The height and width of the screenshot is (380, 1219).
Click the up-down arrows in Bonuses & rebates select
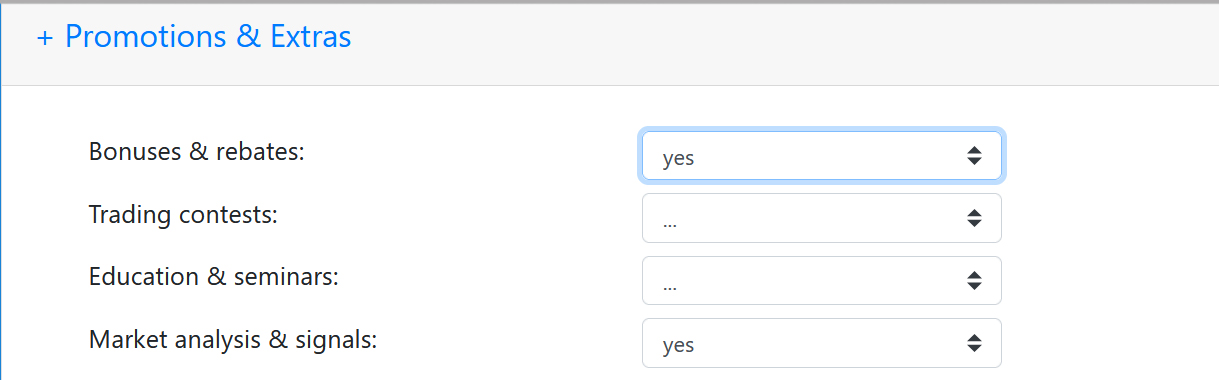pyautogui.click(x=974, y=156)
